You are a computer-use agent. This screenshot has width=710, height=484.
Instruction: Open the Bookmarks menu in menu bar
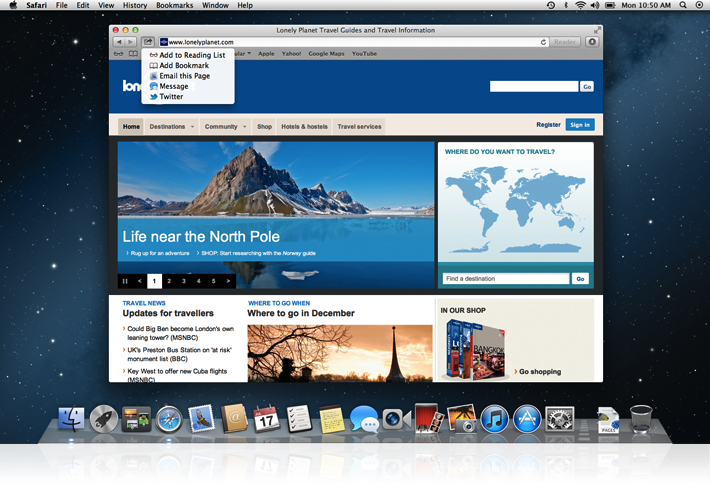(x=174, y=5)
